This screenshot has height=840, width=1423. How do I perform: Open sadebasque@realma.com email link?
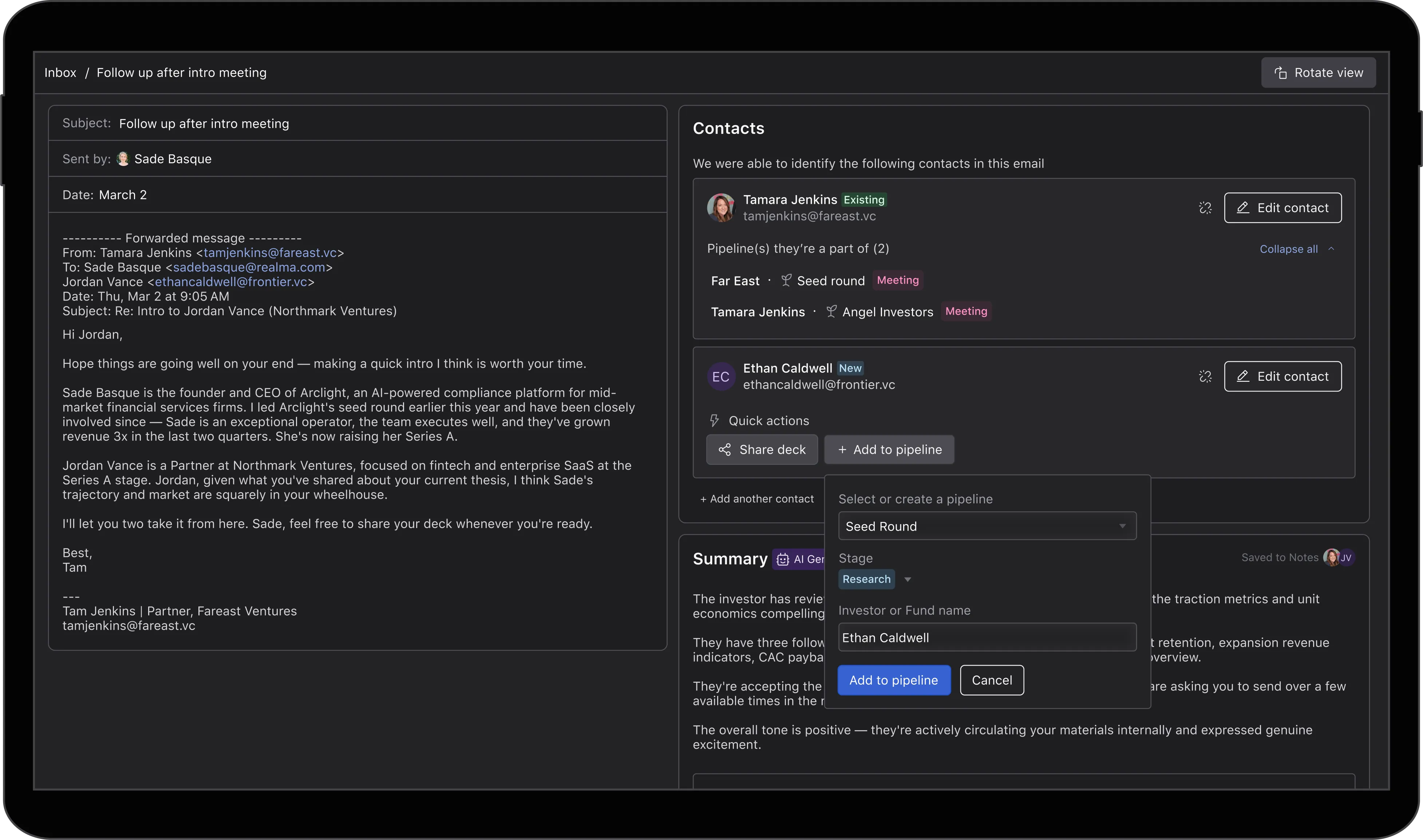249,267
